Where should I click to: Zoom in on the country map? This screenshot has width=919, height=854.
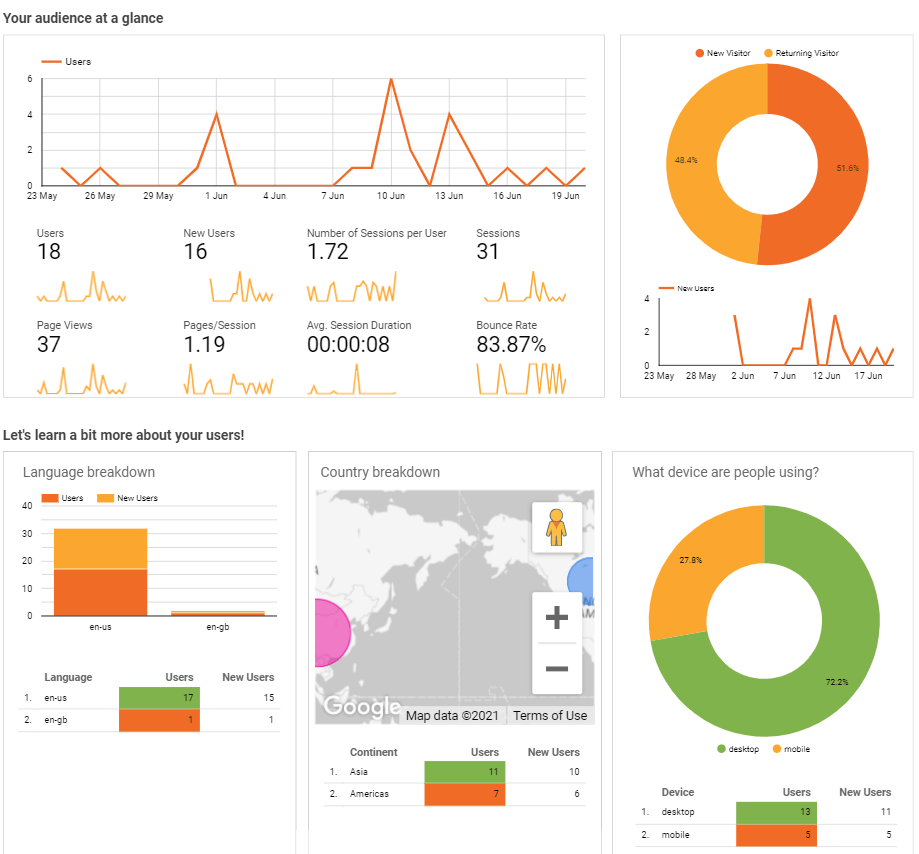pos(557,618)
